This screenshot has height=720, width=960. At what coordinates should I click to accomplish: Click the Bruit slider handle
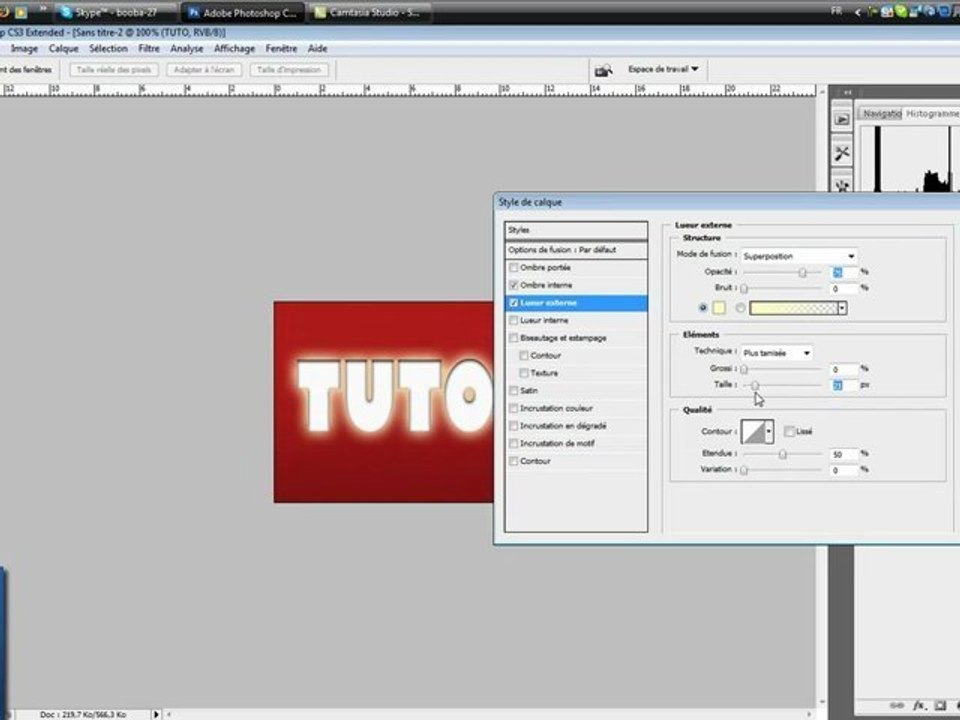744,288
